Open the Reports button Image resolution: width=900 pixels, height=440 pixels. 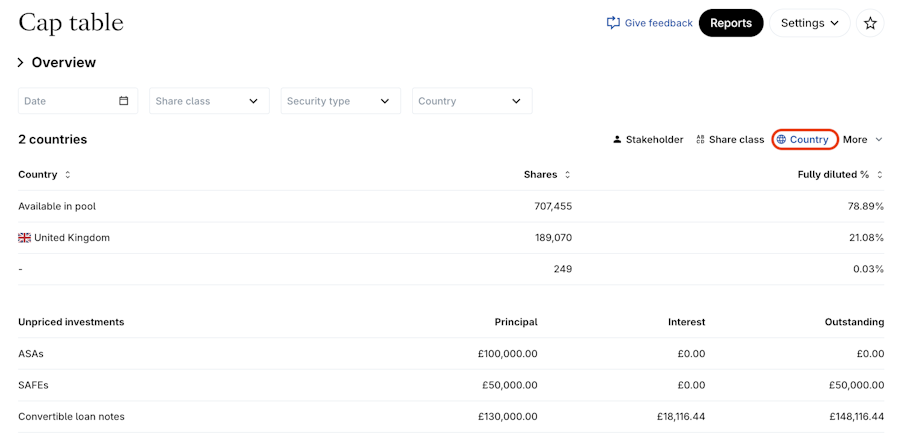click(x=731, y=23)
